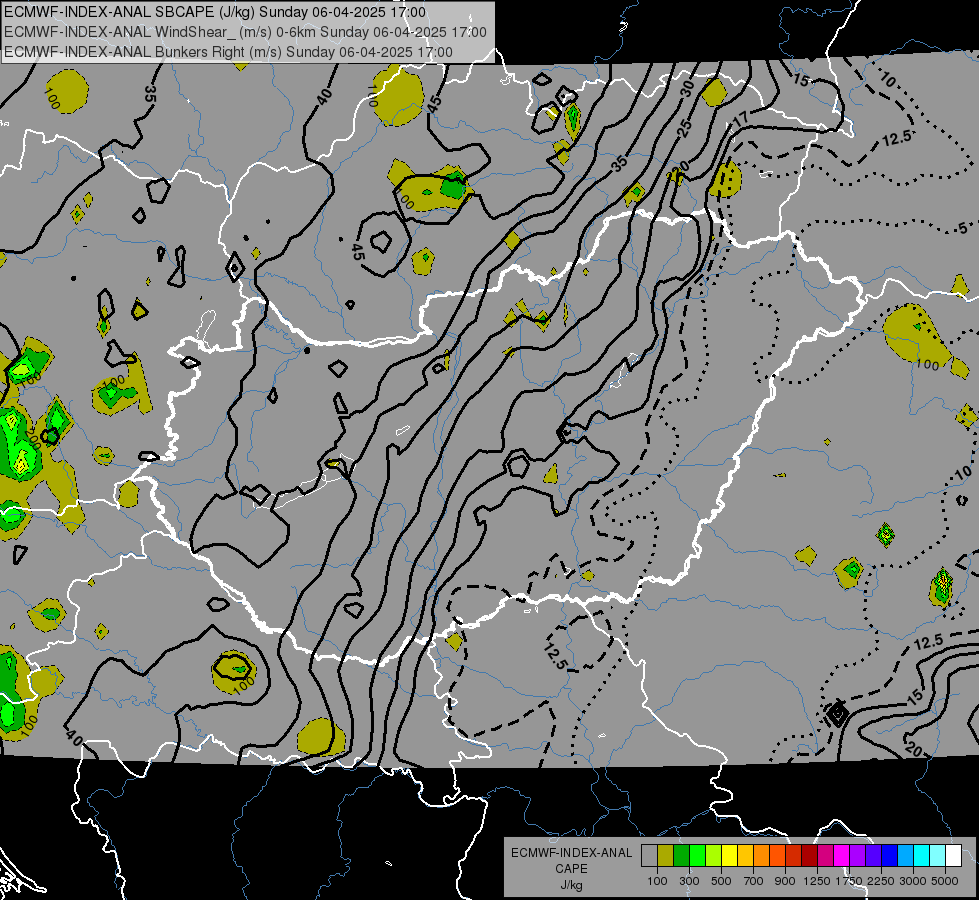
Task: Click the legend value 1250
Action: (x=817, y=881)
